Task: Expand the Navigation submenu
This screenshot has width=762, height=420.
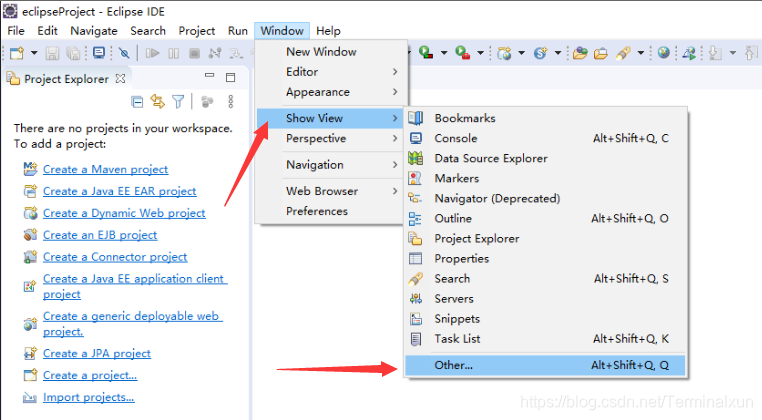Action: (x=330, y=165)
